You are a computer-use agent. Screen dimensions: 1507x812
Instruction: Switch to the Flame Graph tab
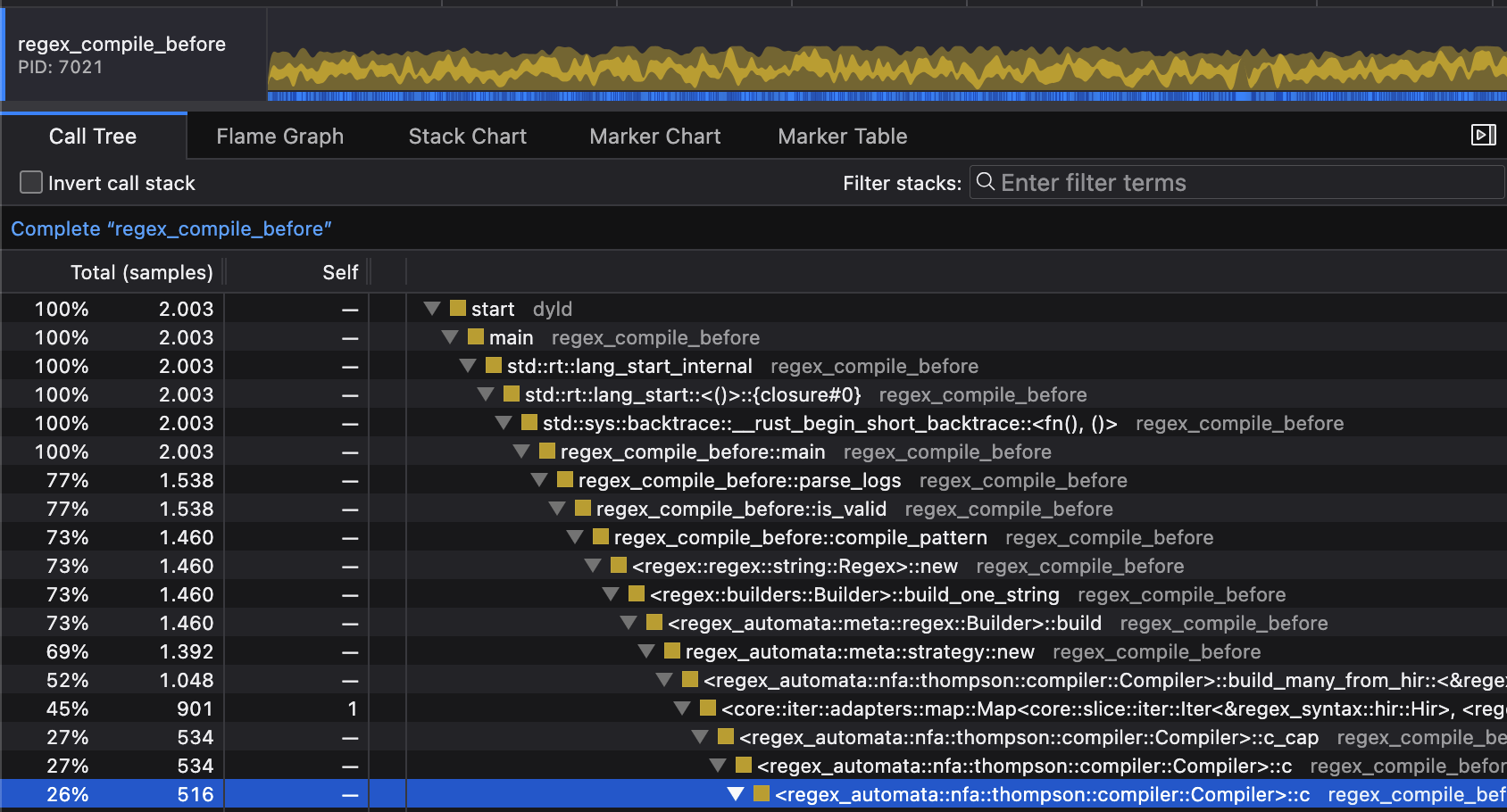tap(279, 136)
